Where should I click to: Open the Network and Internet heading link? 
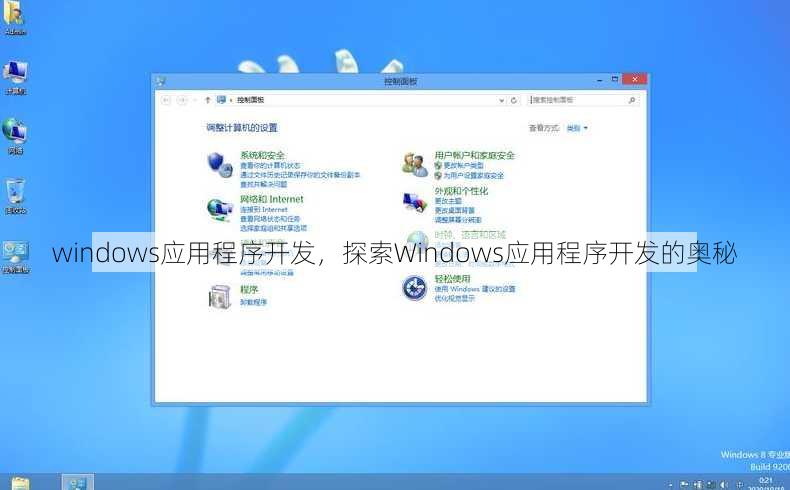[x=272, y=199]
